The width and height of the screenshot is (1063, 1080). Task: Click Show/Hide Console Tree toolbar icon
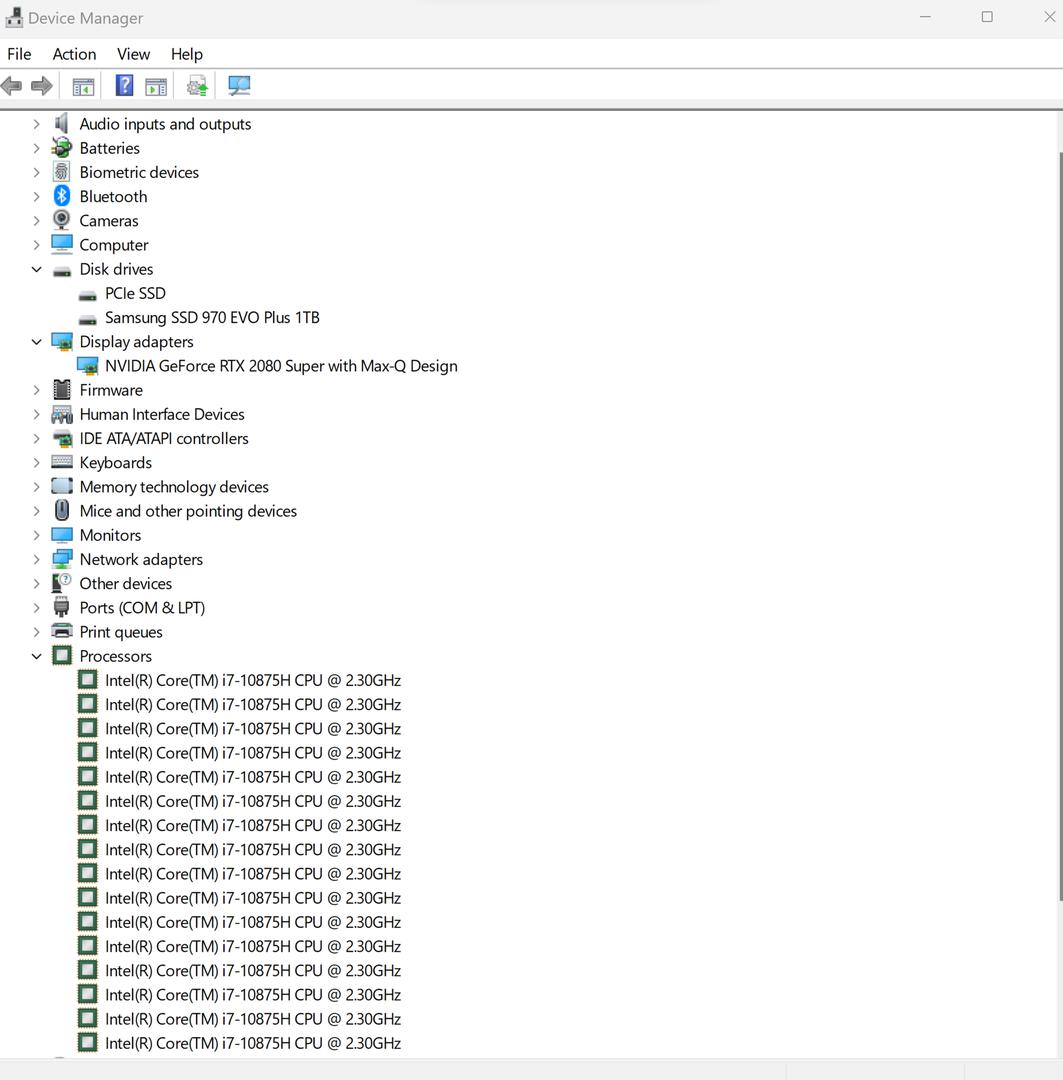[83, 87]
